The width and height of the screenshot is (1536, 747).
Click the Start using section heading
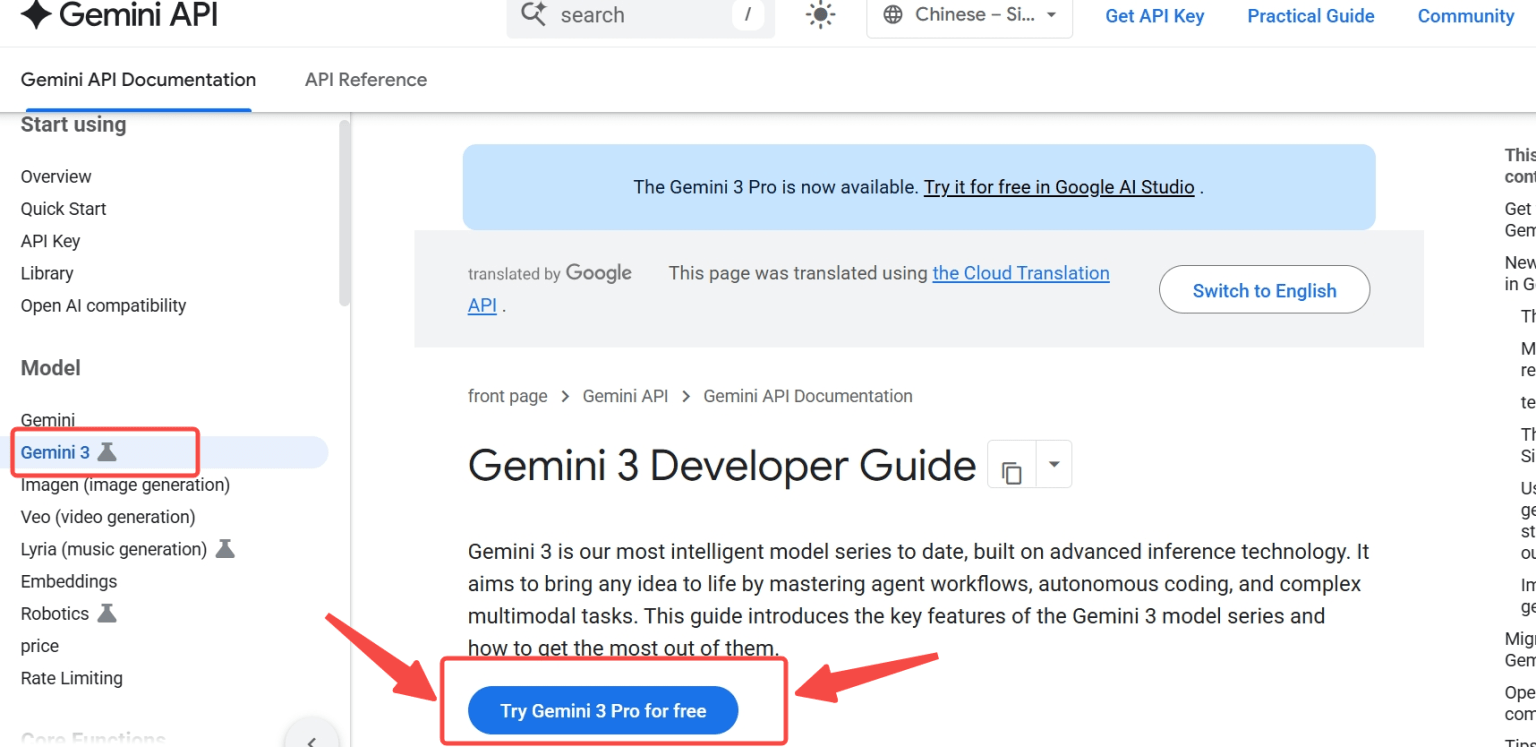pyautogui.click(x=74, y=125)
